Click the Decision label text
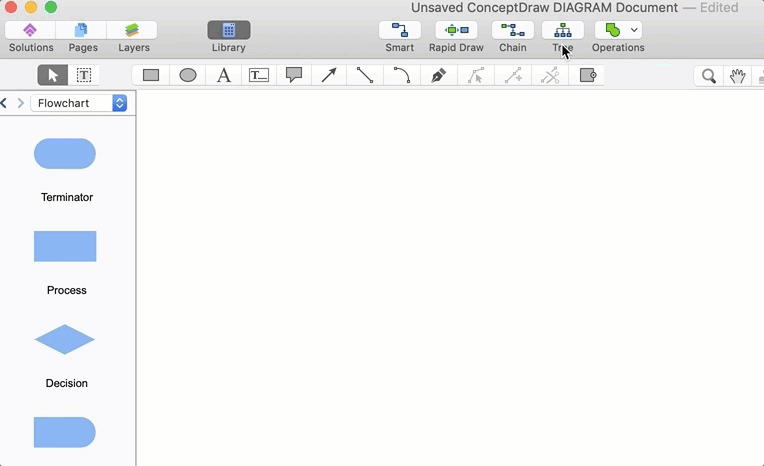 67,383
